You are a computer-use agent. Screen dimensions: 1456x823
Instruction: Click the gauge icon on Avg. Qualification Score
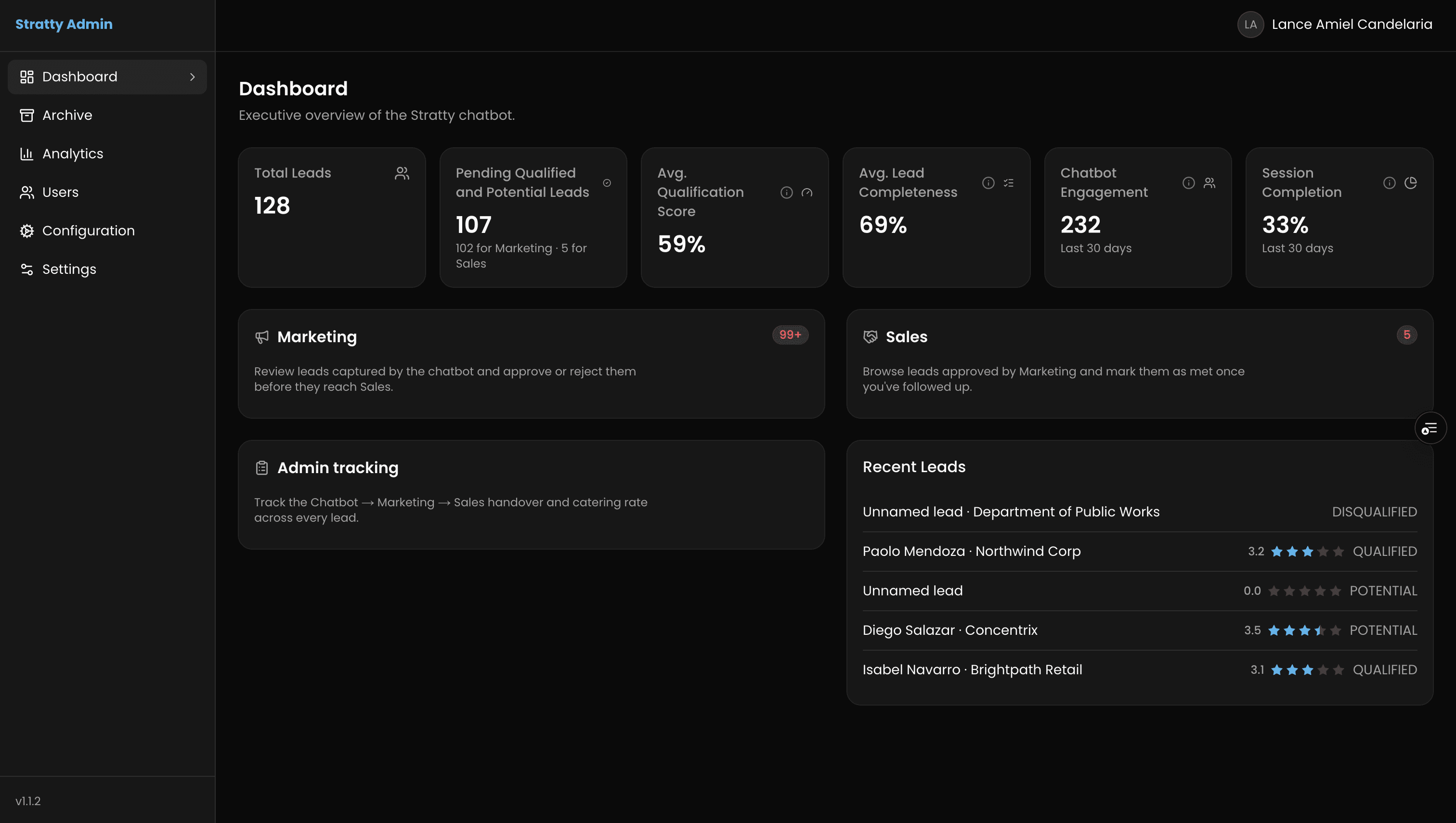[807, 192]
